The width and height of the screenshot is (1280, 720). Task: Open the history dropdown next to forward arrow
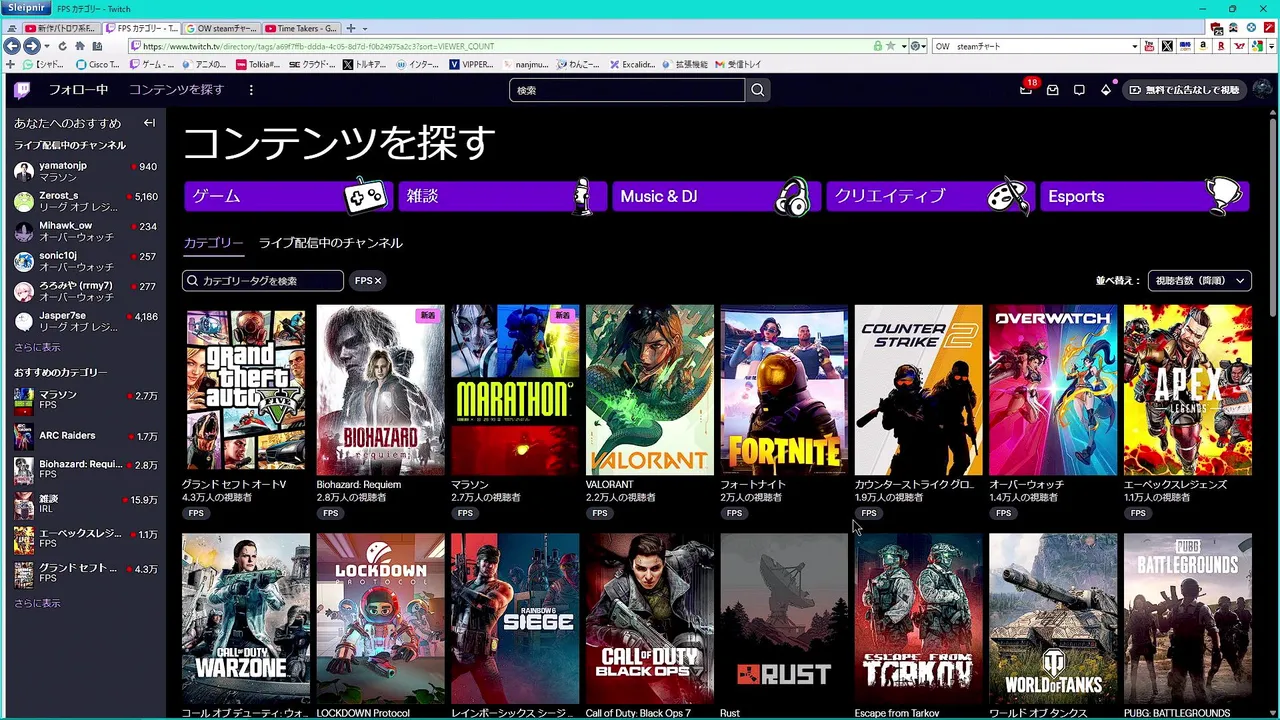(46, 46)
